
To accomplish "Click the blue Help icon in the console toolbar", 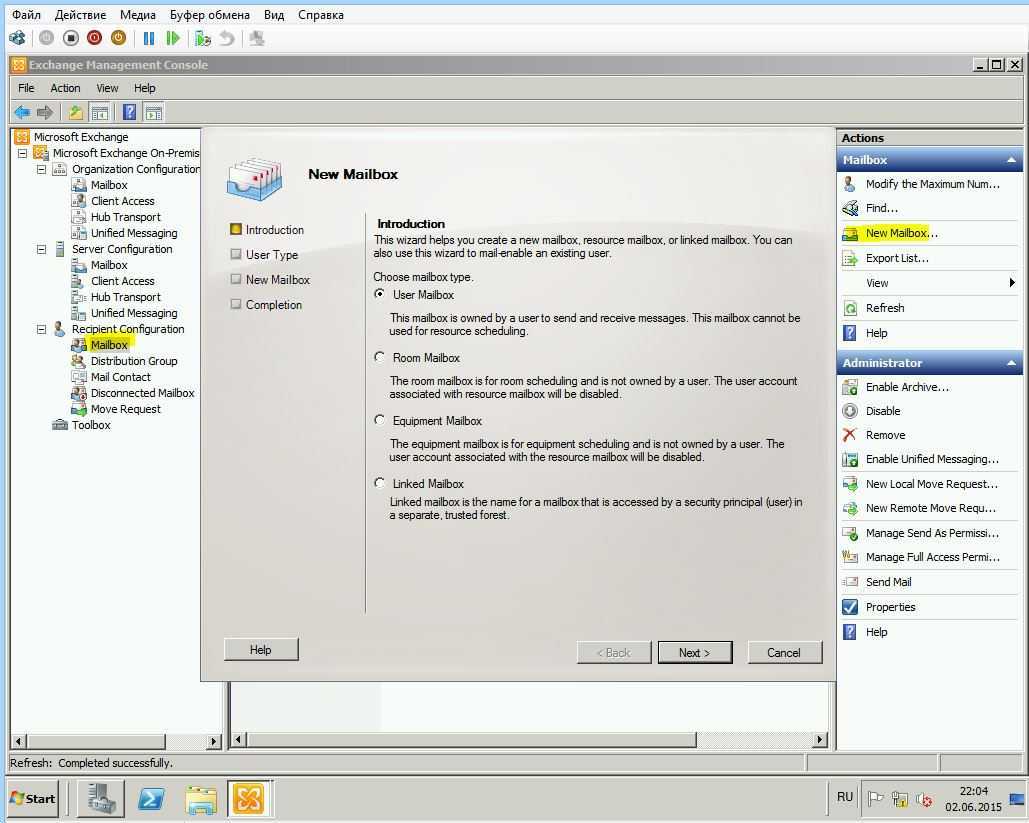I will (129, 112).
